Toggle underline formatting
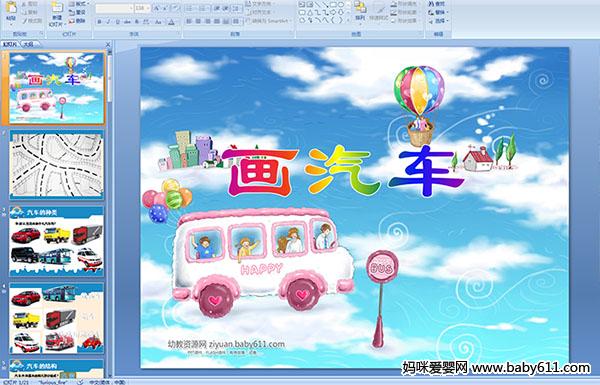Image resolution: width=600 pixels, height=385 pixels. pos(117,22)
